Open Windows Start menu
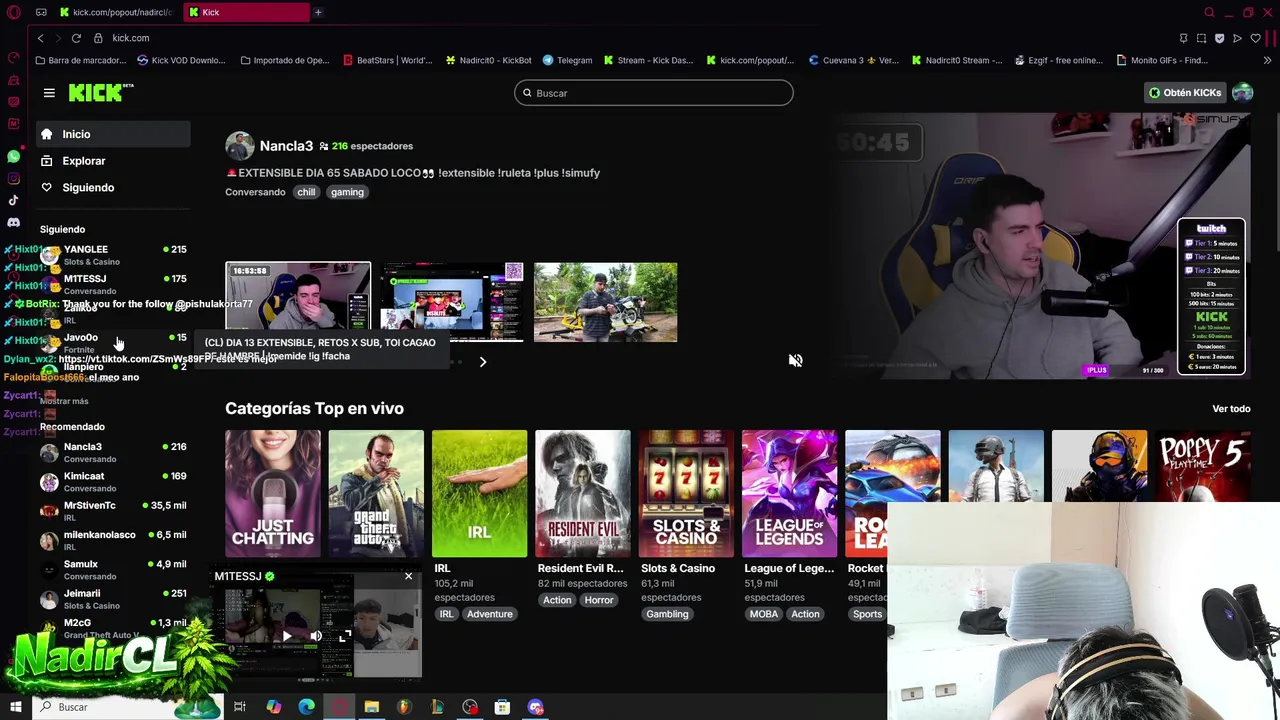The height and width of the screenshot is (720, 1280). tap(15, 707)
